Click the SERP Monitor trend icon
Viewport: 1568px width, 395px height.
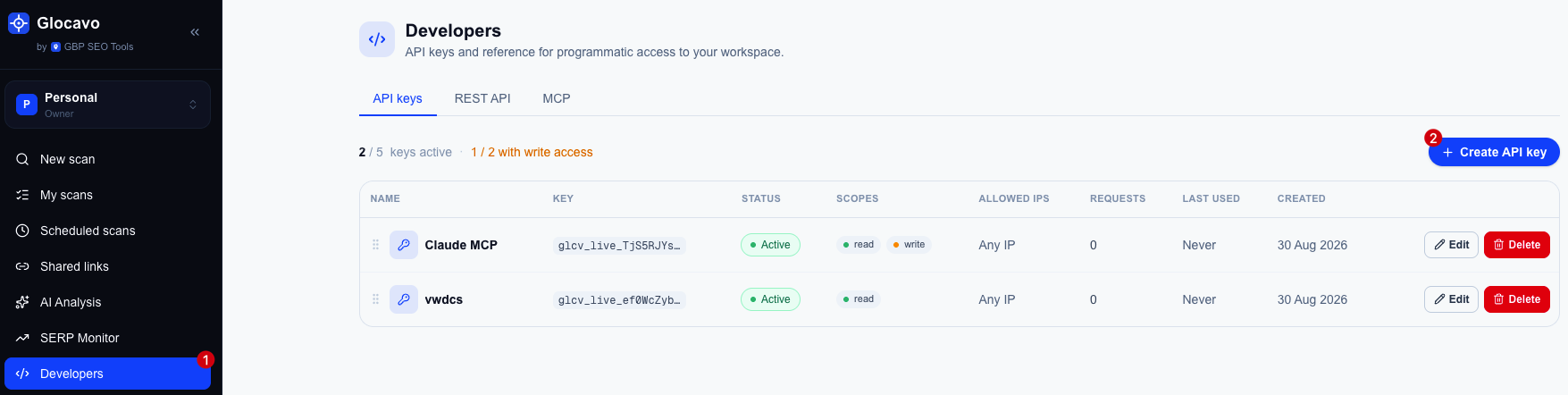(22, 338)
